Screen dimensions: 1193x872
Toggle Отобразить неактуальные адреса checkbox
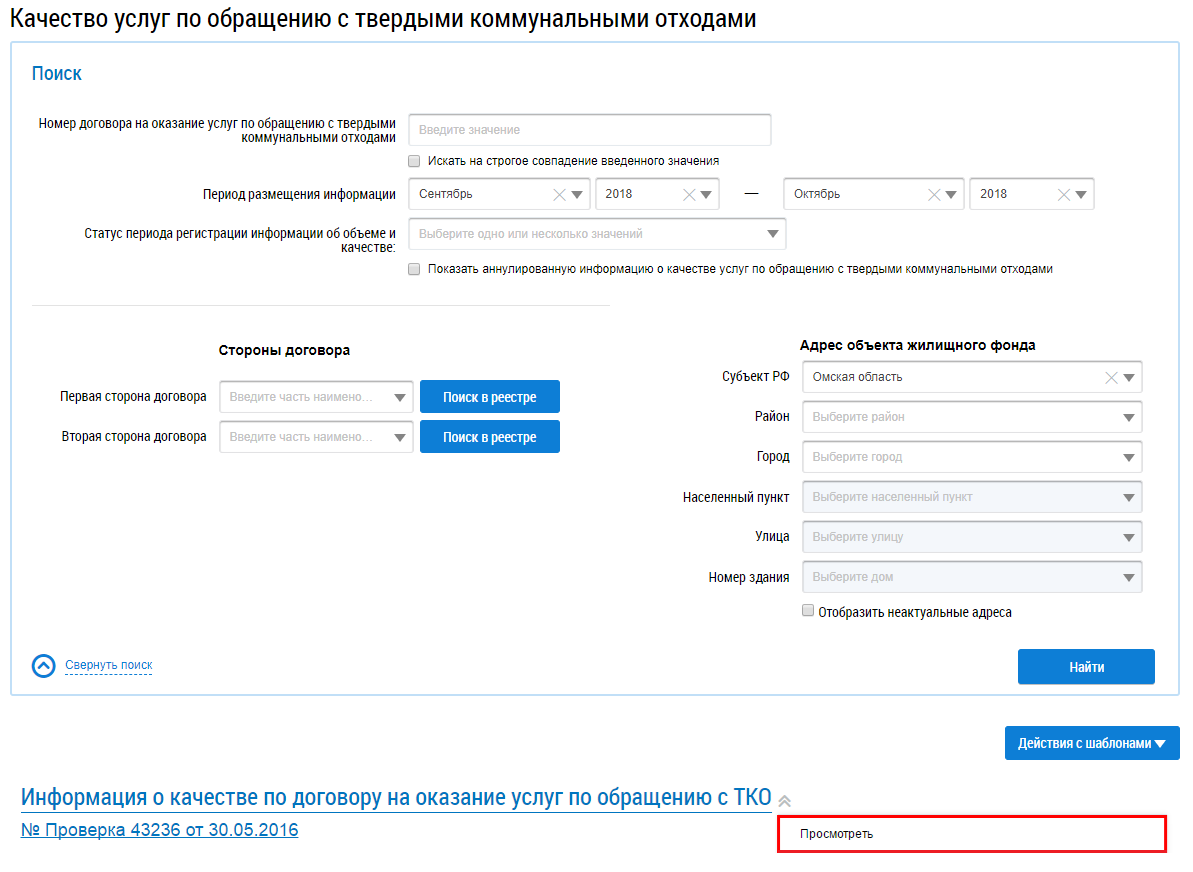pos(808,611)
